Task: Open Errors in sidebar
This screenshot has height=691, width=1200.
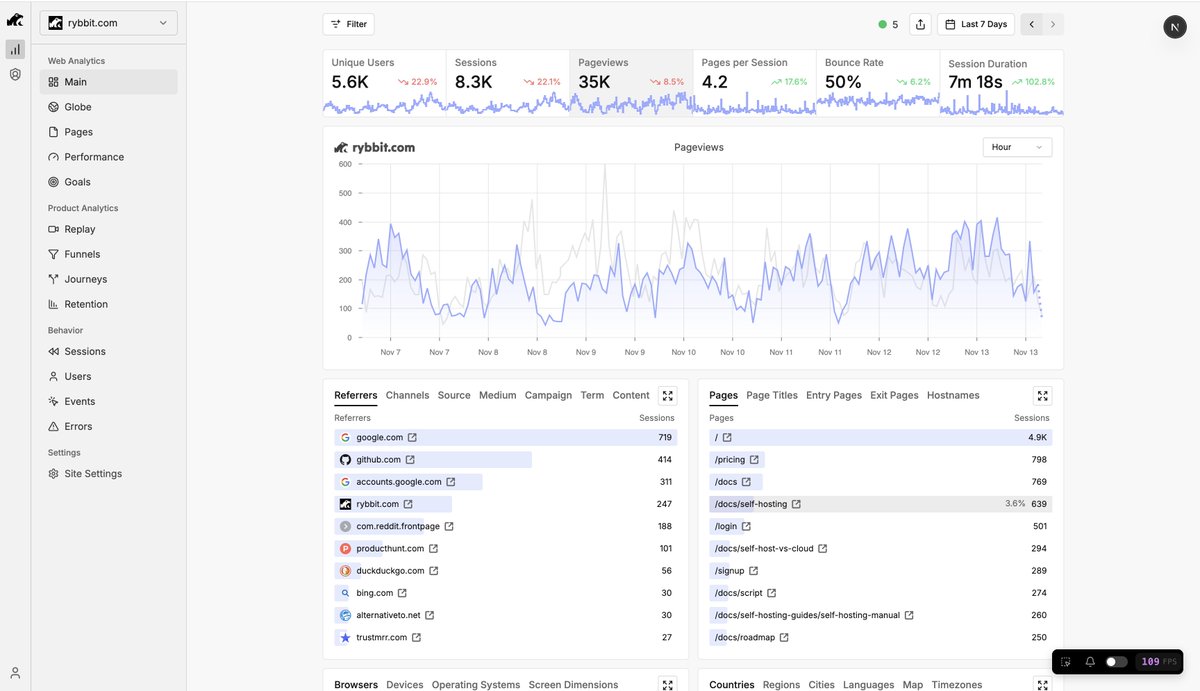Action: pos(109,426)
